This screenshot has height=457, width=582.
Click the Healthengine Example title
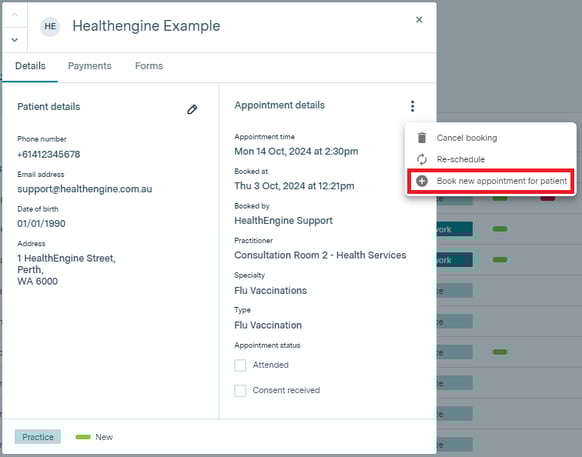[146, 26]
